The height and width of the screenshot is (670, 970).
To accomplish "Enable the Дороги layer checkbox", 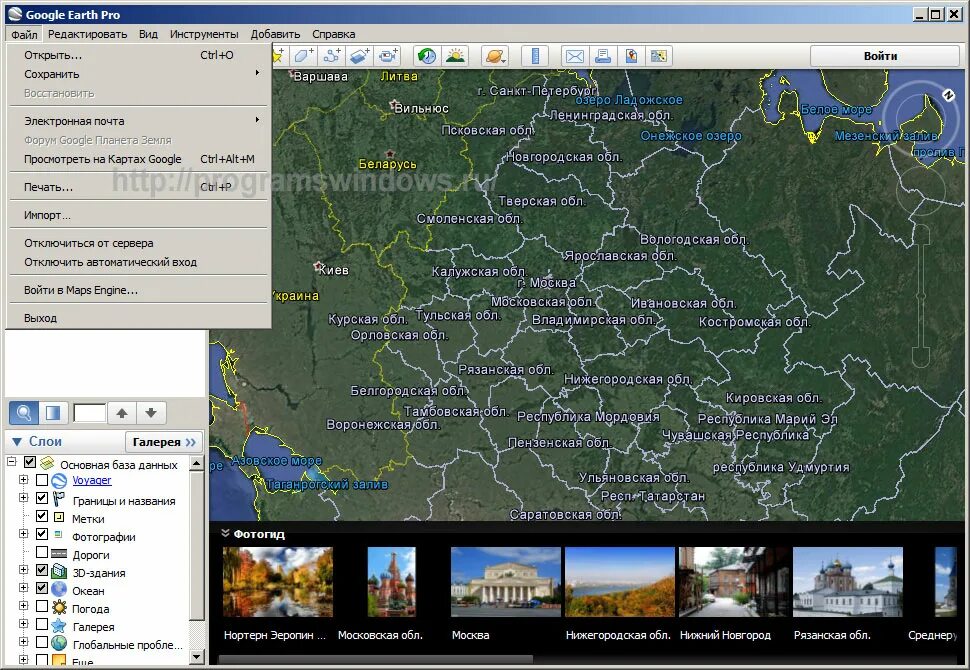I will point(41,551).
